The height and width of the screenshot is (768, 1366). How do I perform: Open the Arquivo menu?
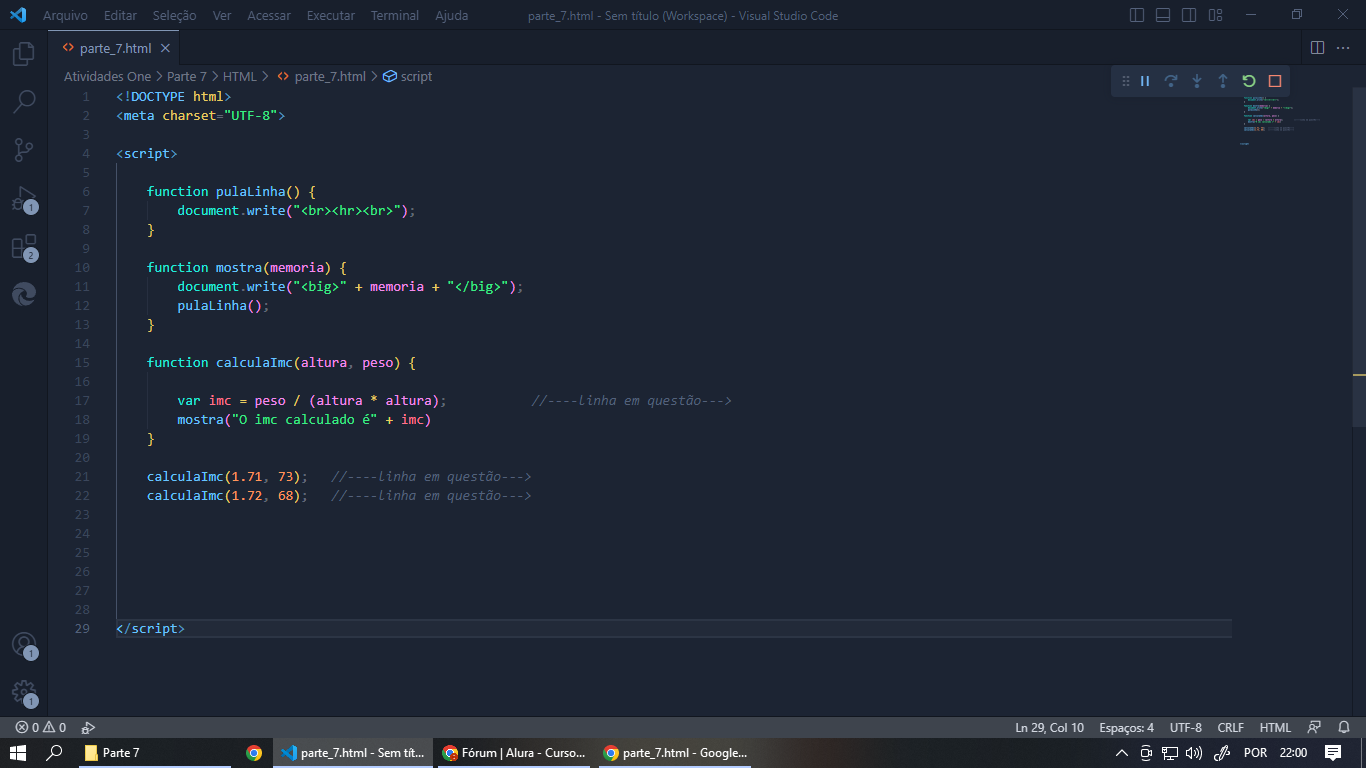tap(65, 16)
